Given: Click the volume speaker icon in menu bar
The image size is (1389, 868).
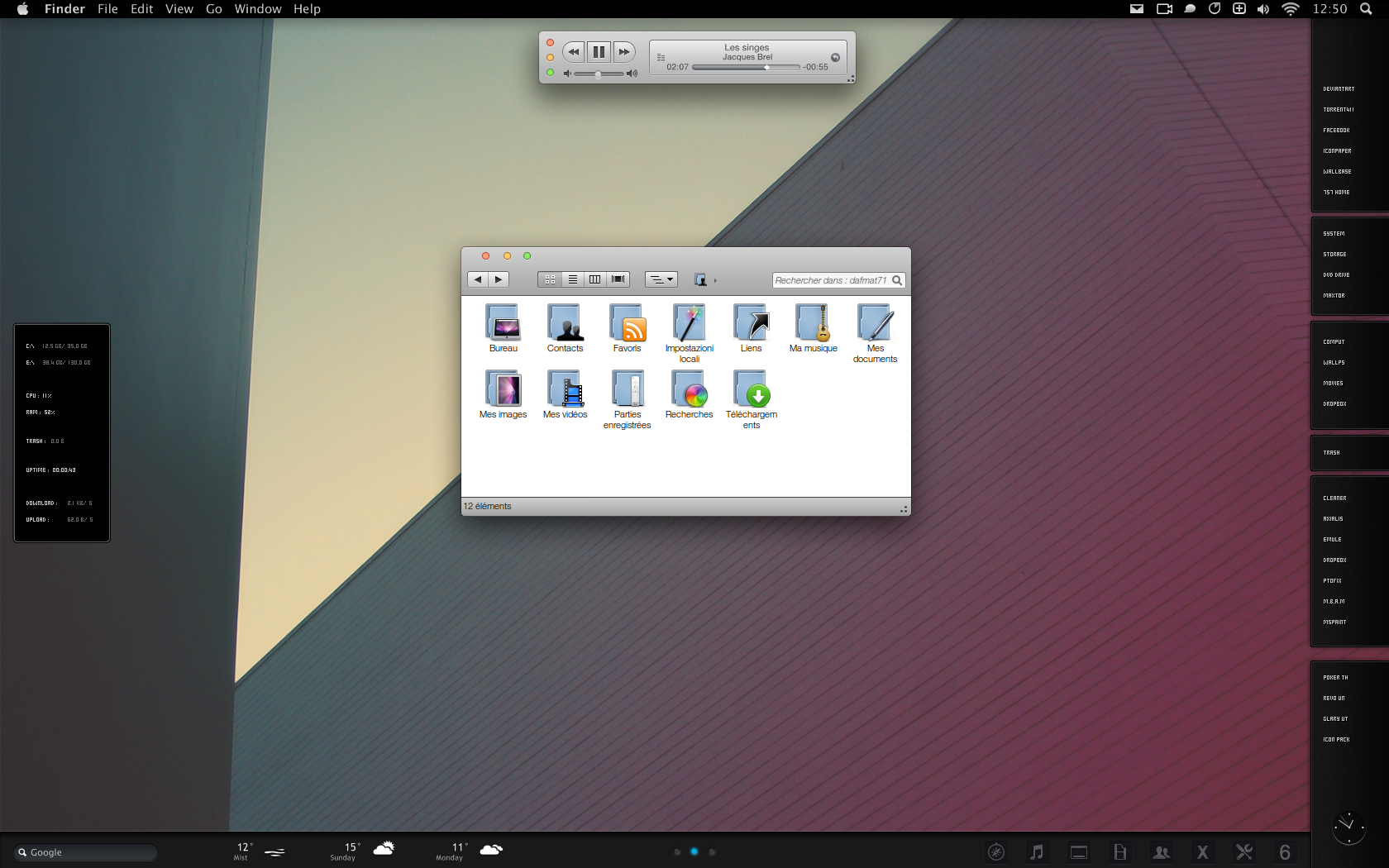Looking at the screenshot, I should [1263, 9].
